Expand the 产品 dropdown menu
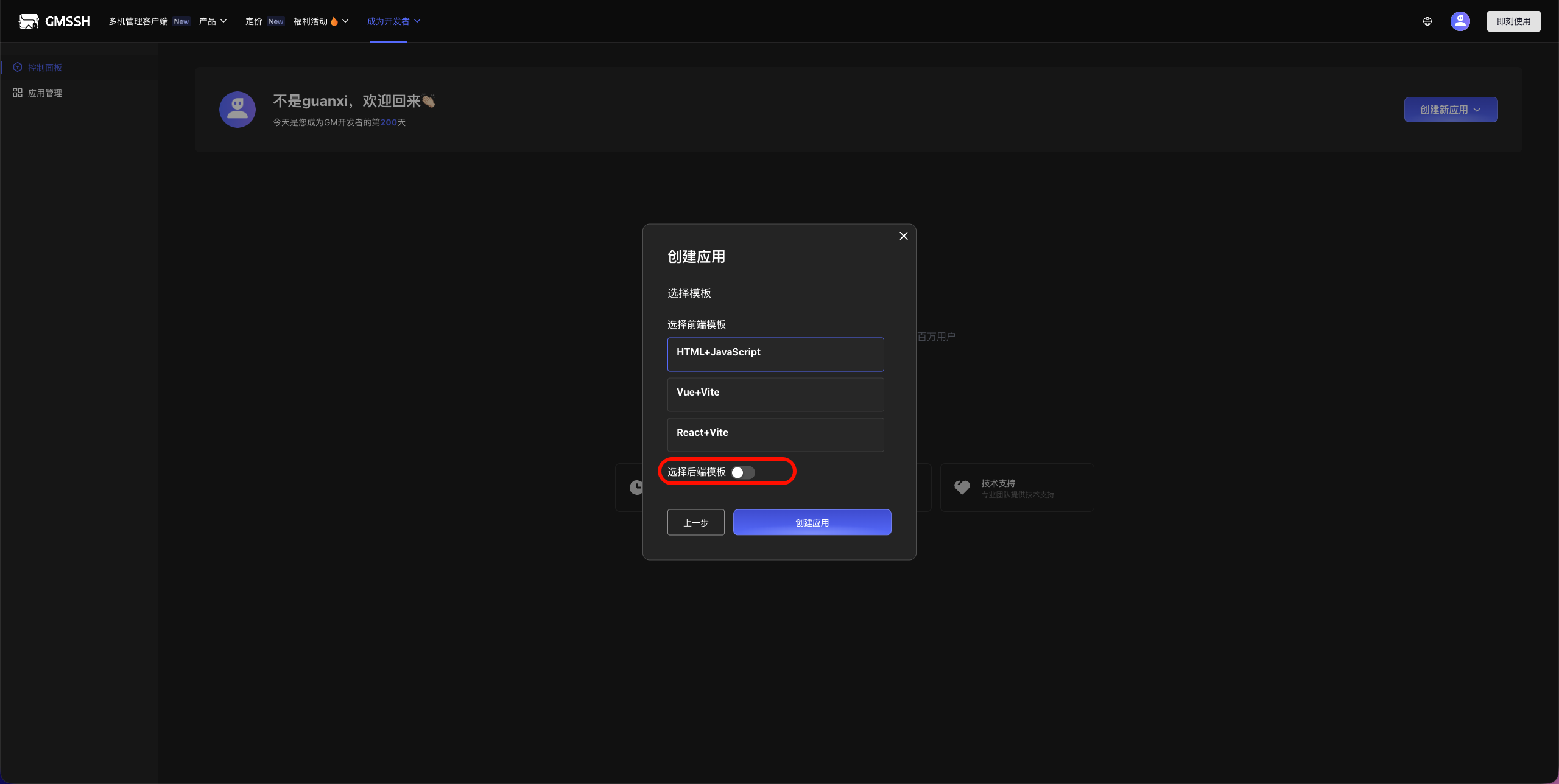Viewport: 1559px width, 784px height. 213,21
